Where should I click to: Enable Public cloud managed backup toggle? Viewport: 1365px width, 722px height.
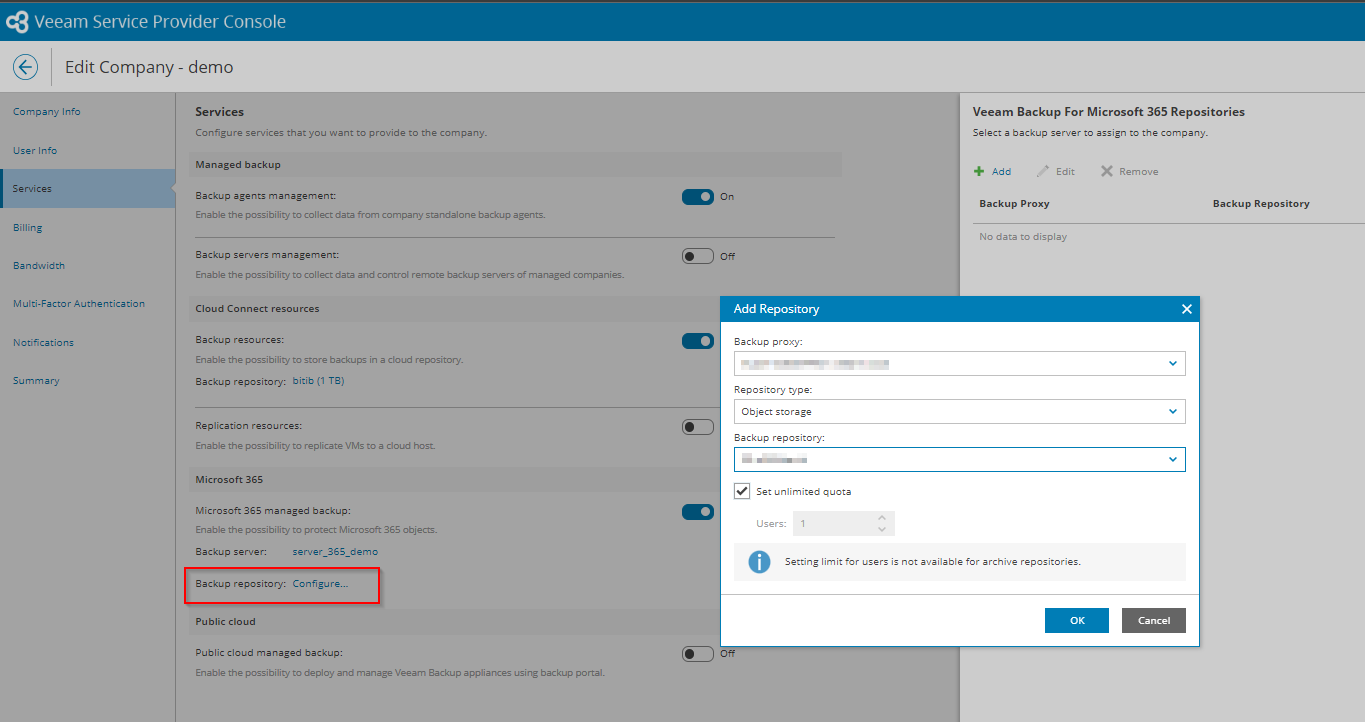coord(698,654)
